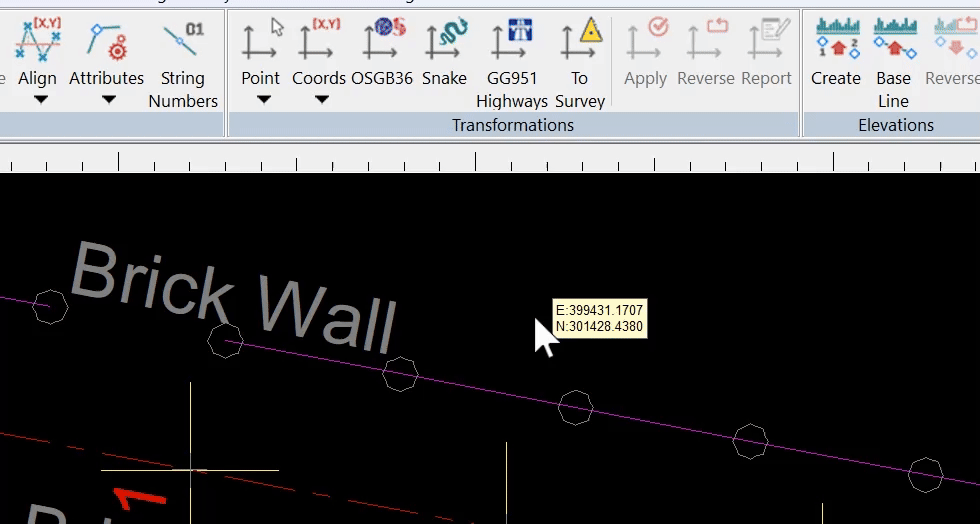Viewport: 980px width, 524px height.
Task: Expand the Attributes dropdown arrow
Action: click(x=108, y=100)
